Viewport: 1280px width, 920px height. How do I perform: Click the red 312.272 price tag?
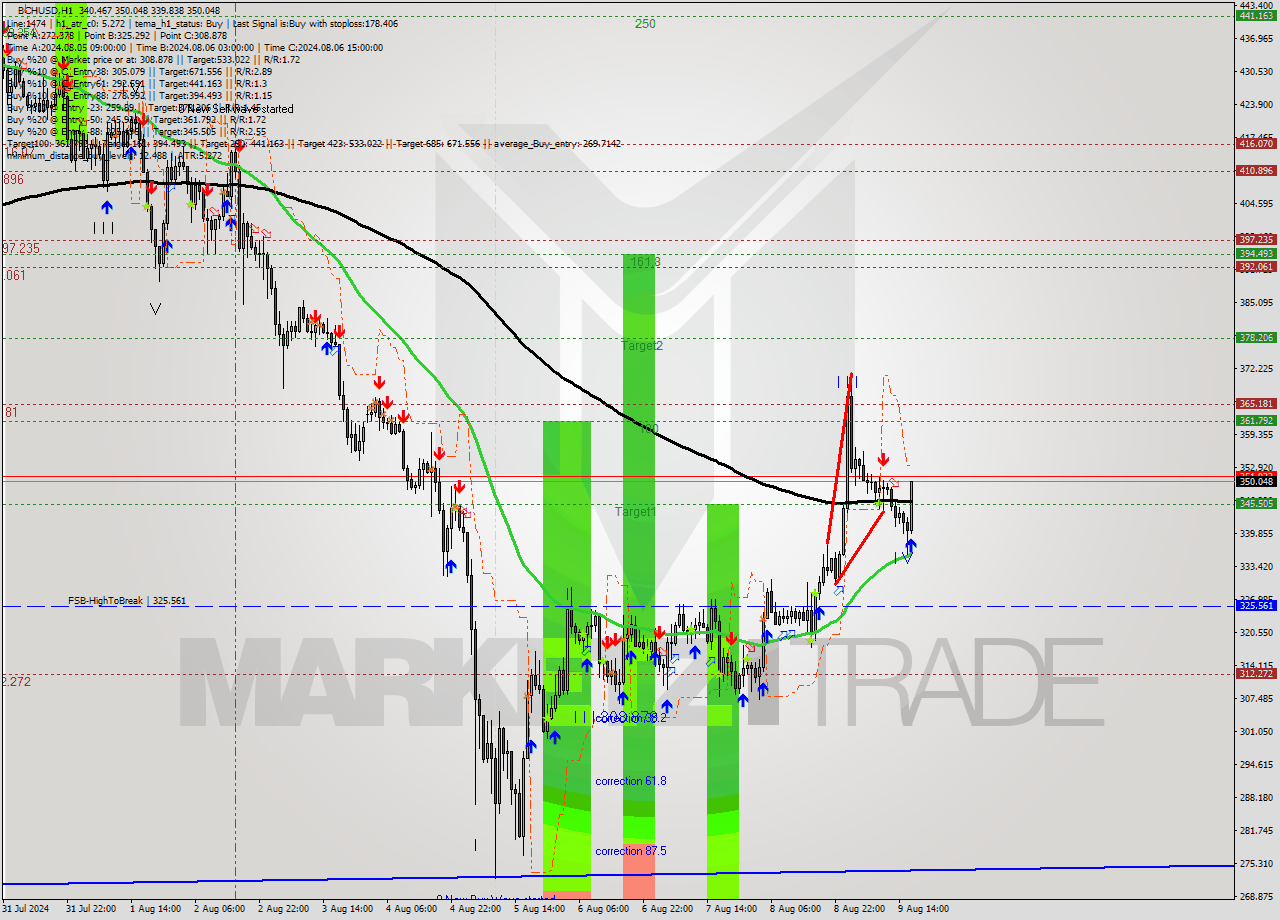(x=1256, y=674)
